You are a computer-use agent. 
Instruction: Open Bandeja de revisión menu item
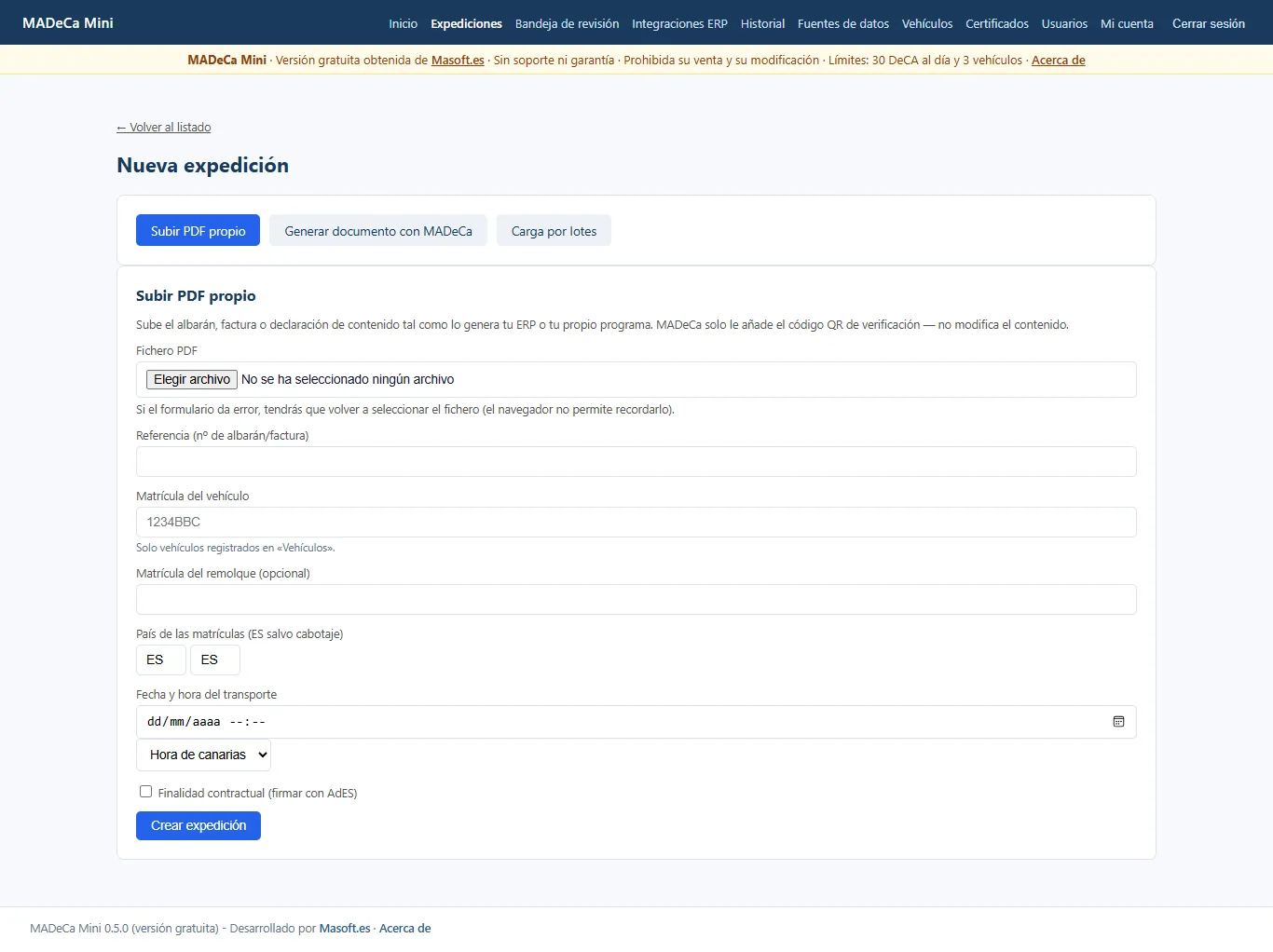click(567, 23)
